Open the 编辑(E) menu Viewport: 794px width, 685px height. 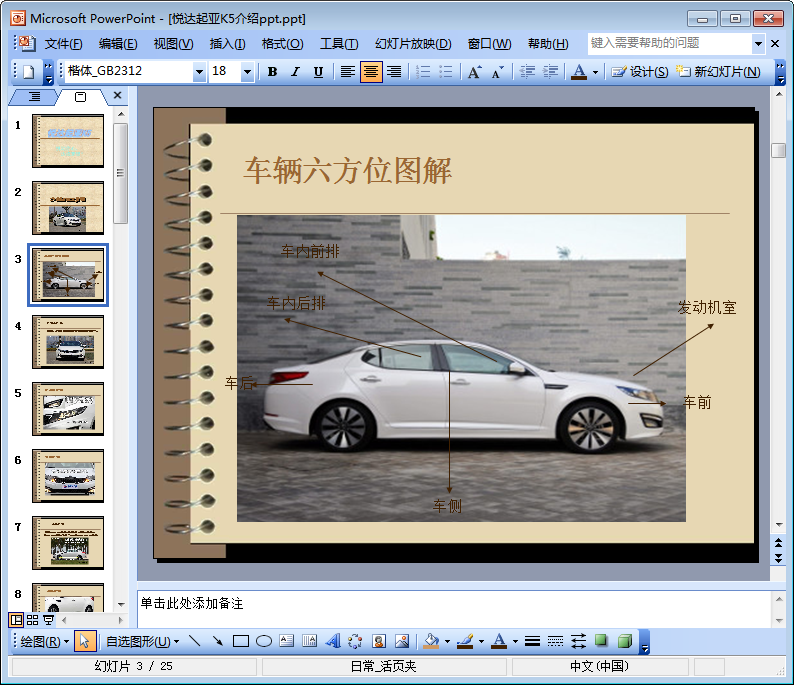tap(118, 44)
